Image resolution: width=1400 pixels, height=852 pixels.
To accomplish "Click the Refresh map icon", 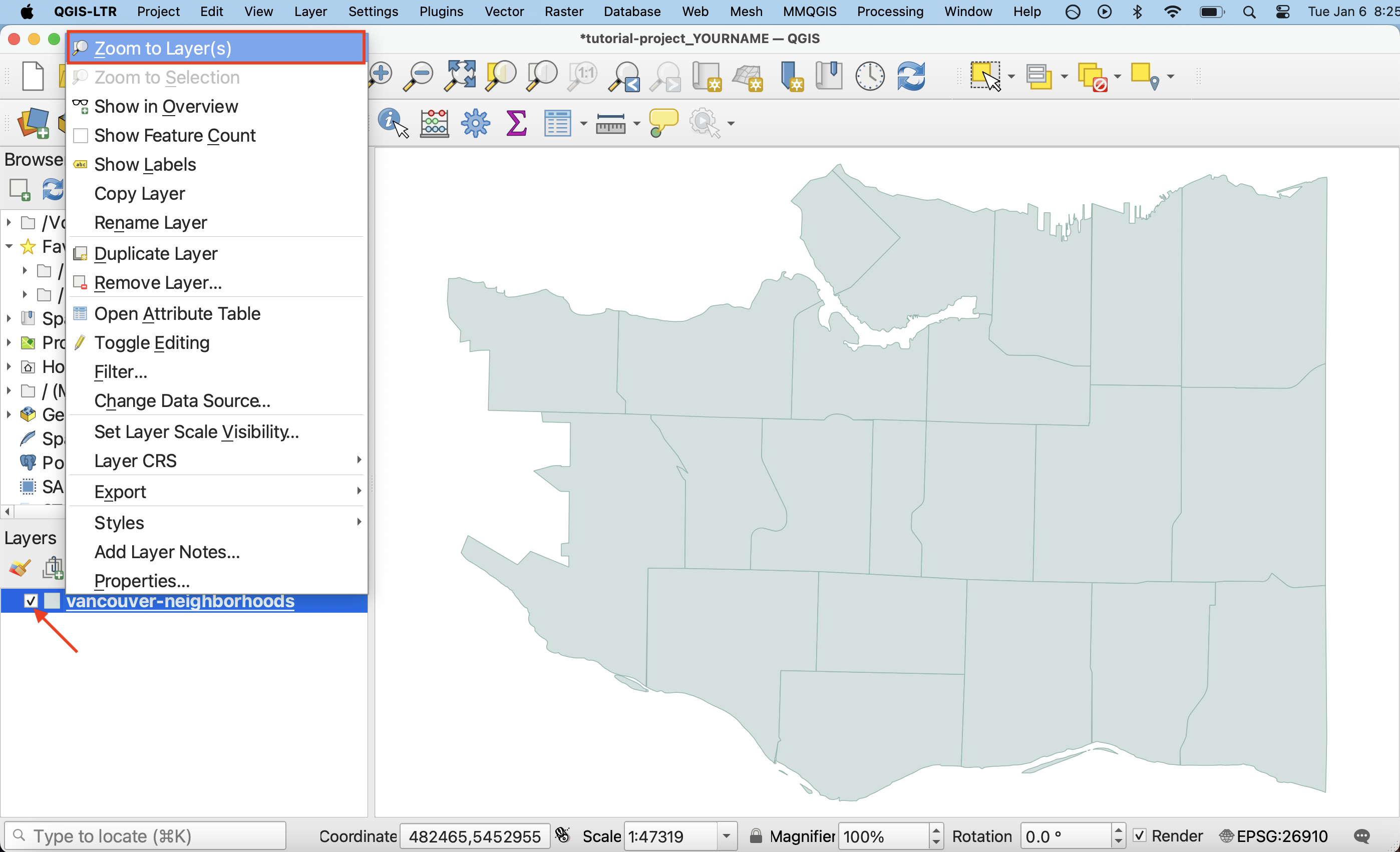I will click(911, 76).
